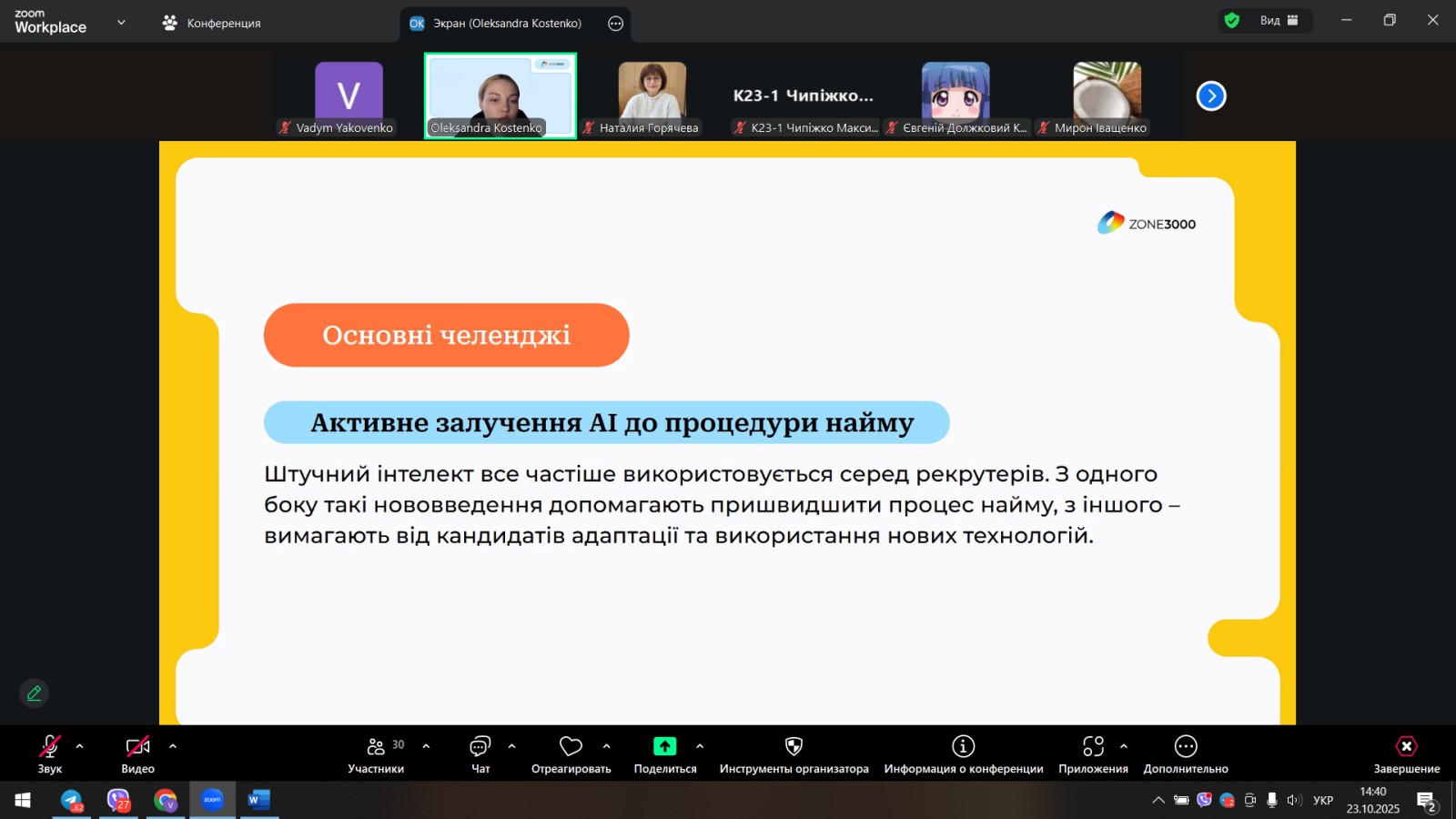
Task: Open the Чат panel icon
Action: 480,747
